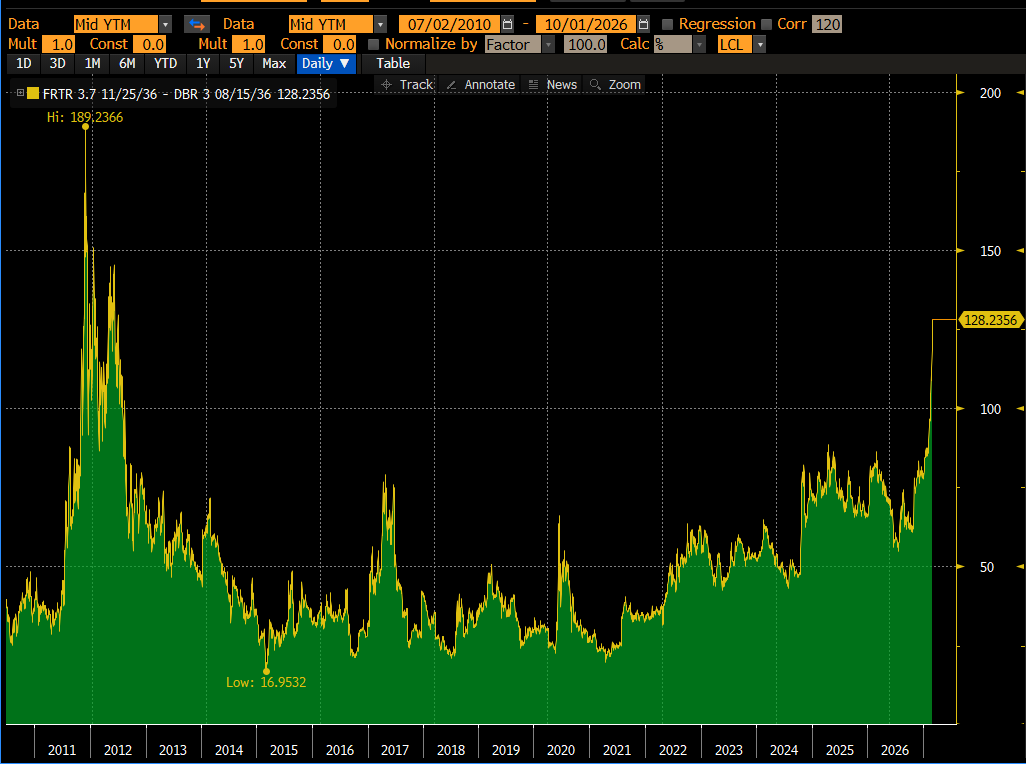Click the first Mid YTM data field

[116, 25]
